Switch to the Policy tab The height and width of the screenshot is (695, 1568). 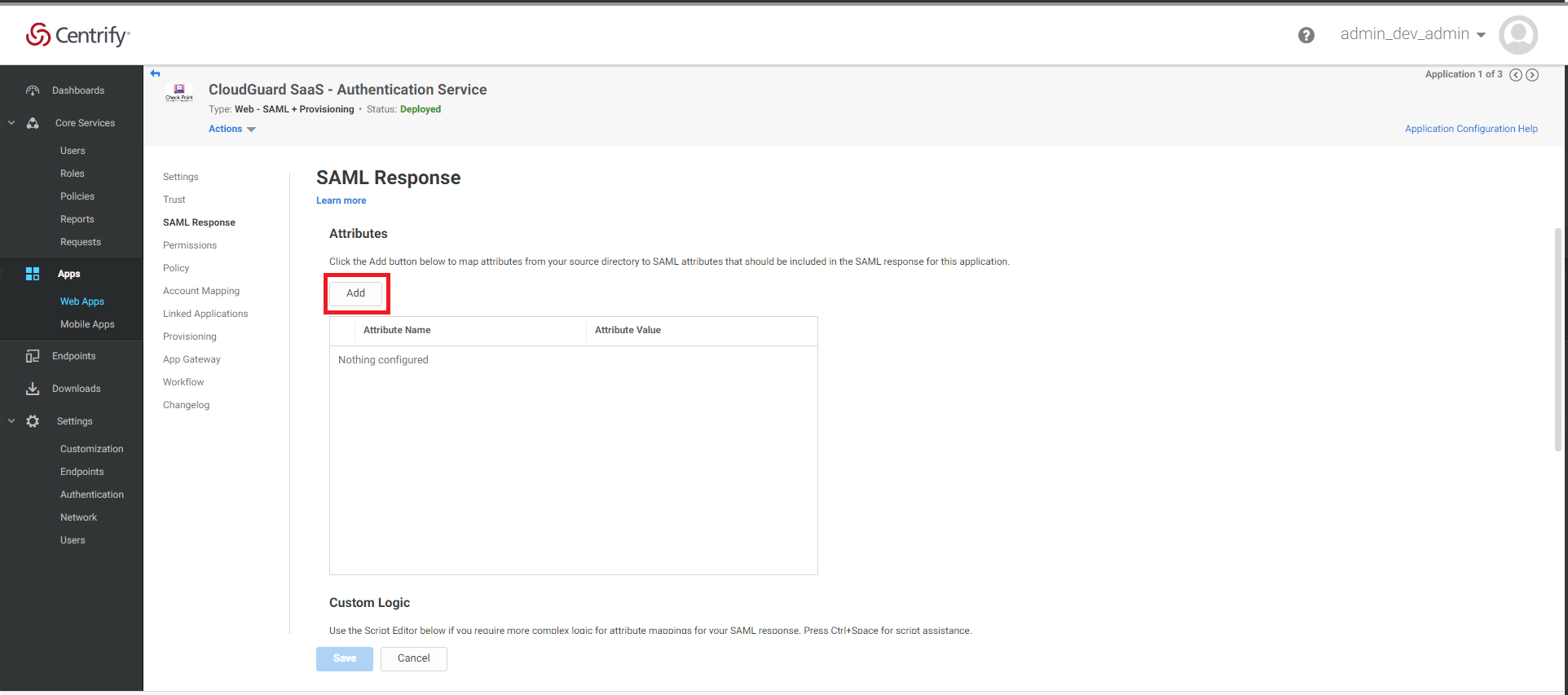[176, 268]
